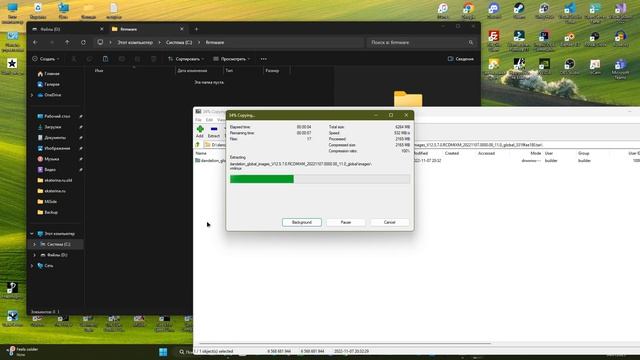The image size is (640, 360).
Task: Click User column header in 7-Zip
Action: 549,153
